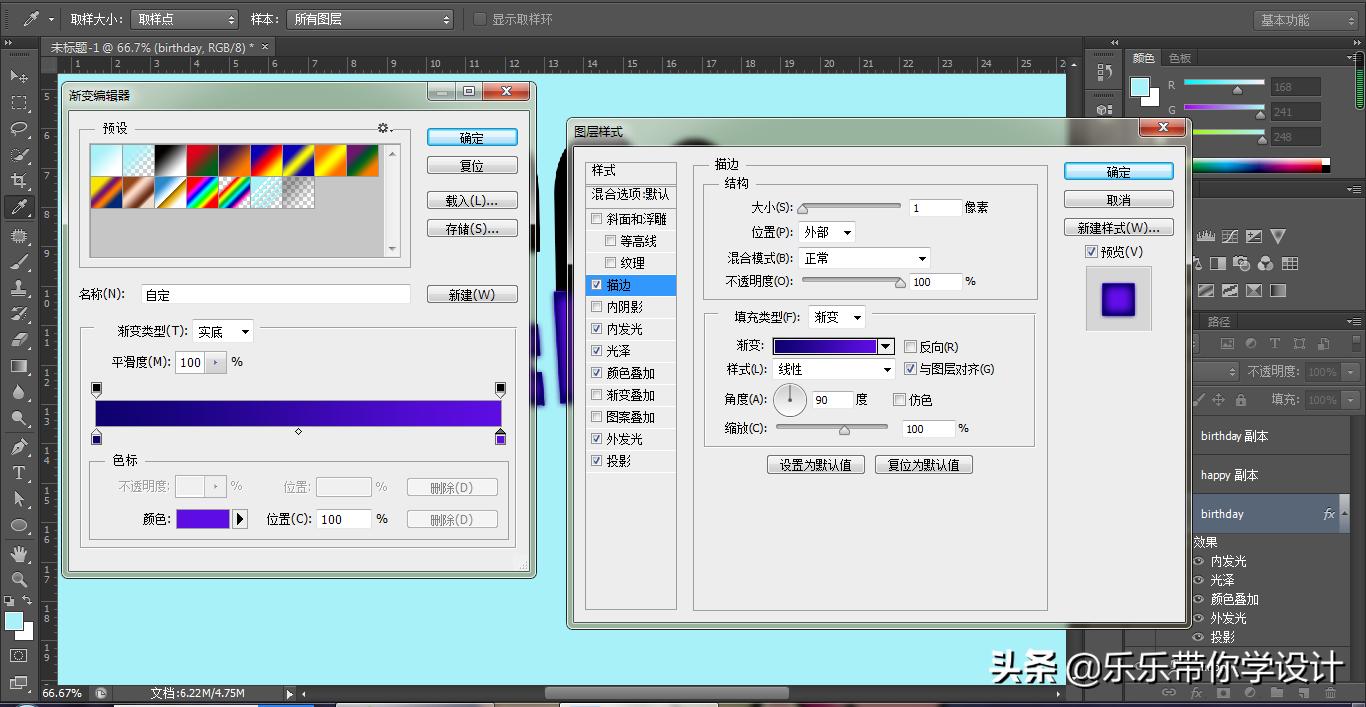1366x707 pixels.
Task: Uncheck the 预览(V) checkbox
Action: (1091, 251)
